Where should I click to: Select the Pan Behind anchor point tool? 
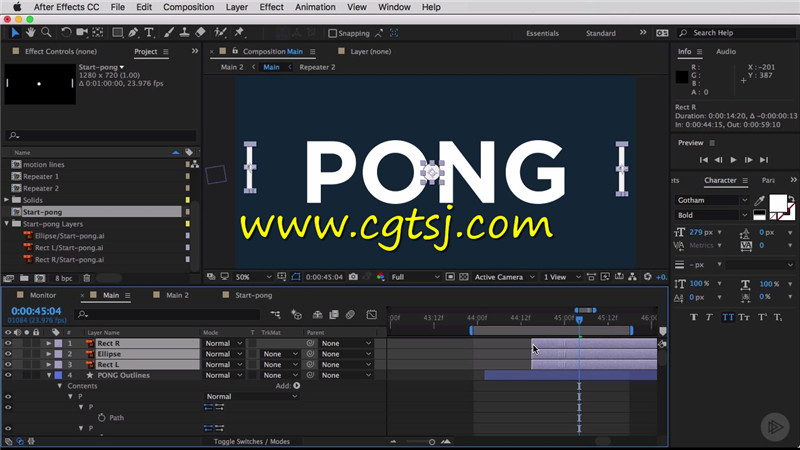97,33
